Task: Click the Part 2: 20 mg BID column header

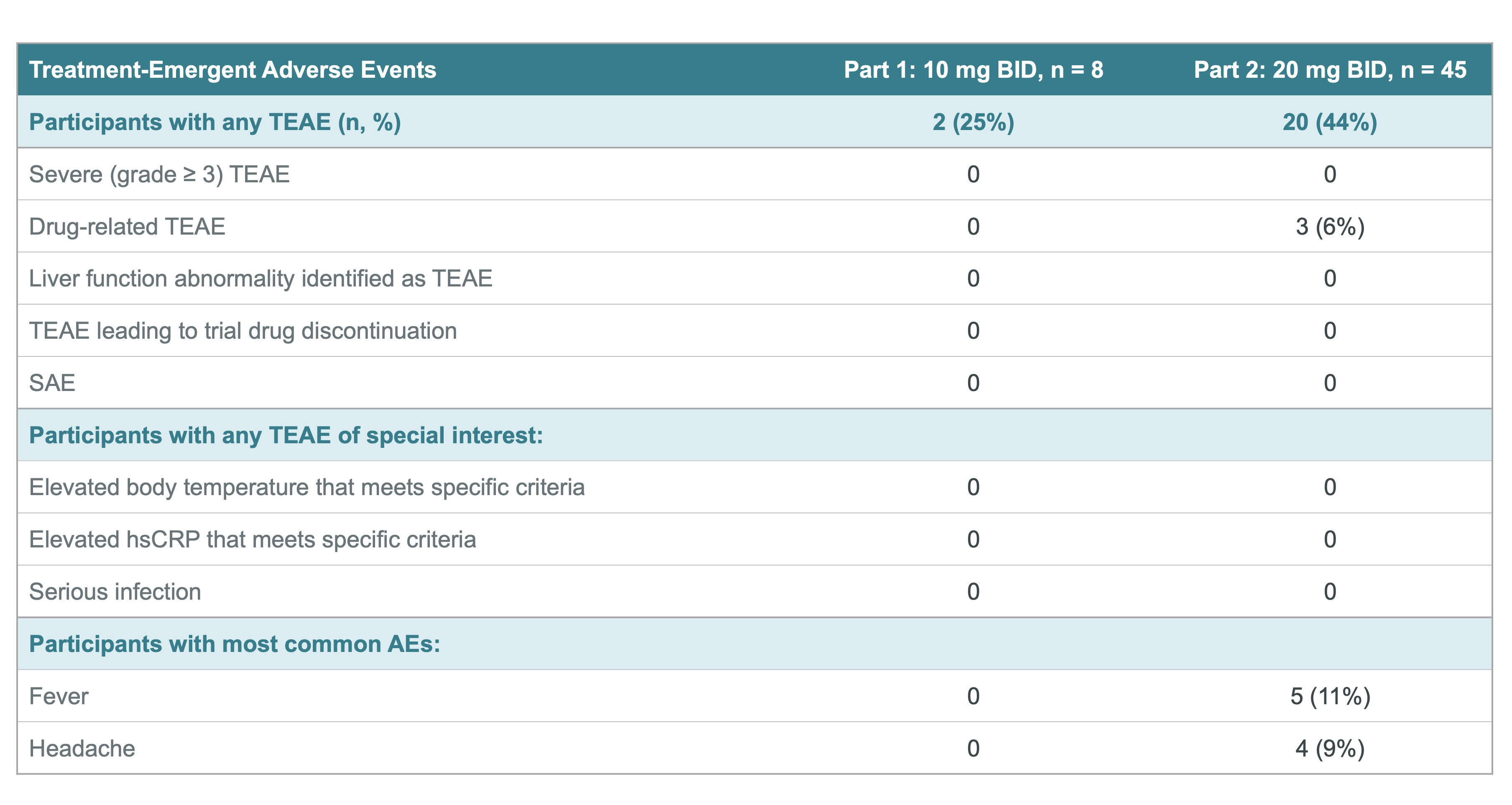Action: click(1329, 70)
